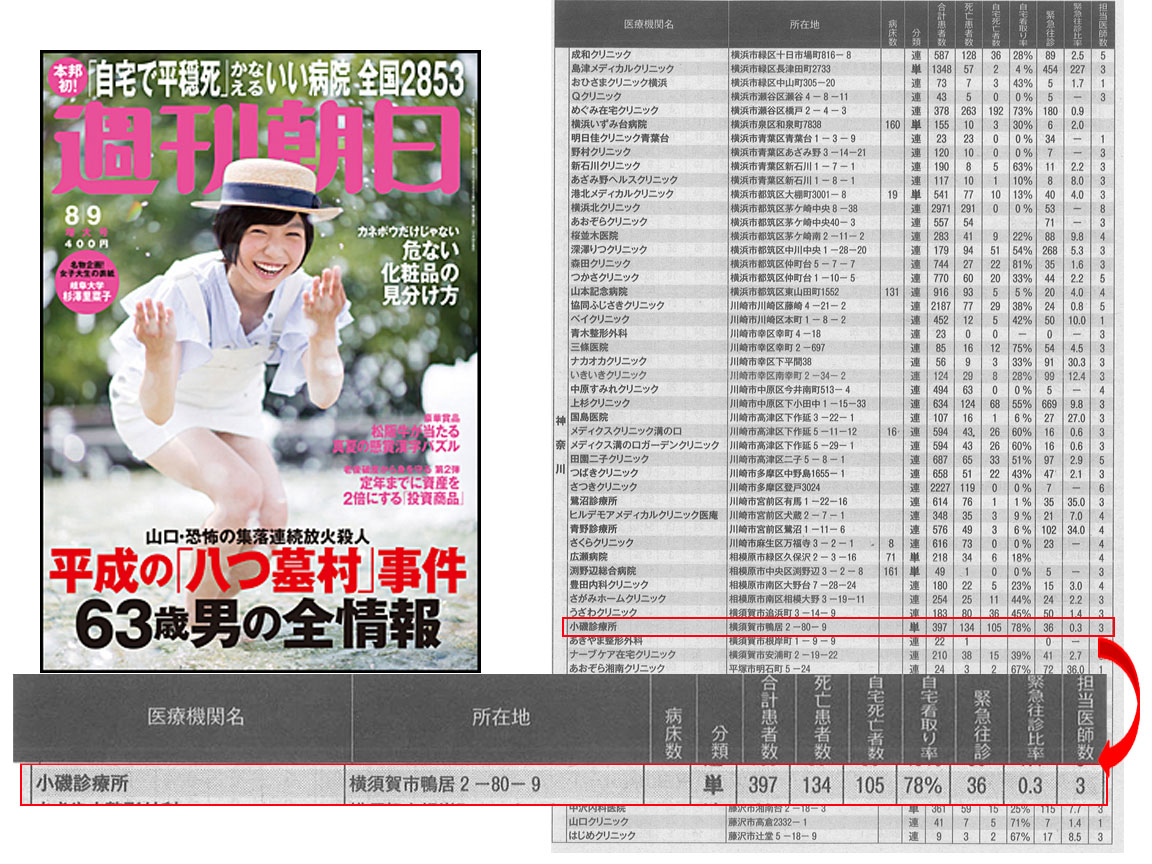This screenshot has width=1152, height=864.
Task: Select the 広瀬病院 row name
Action: (x=589, y=557)
